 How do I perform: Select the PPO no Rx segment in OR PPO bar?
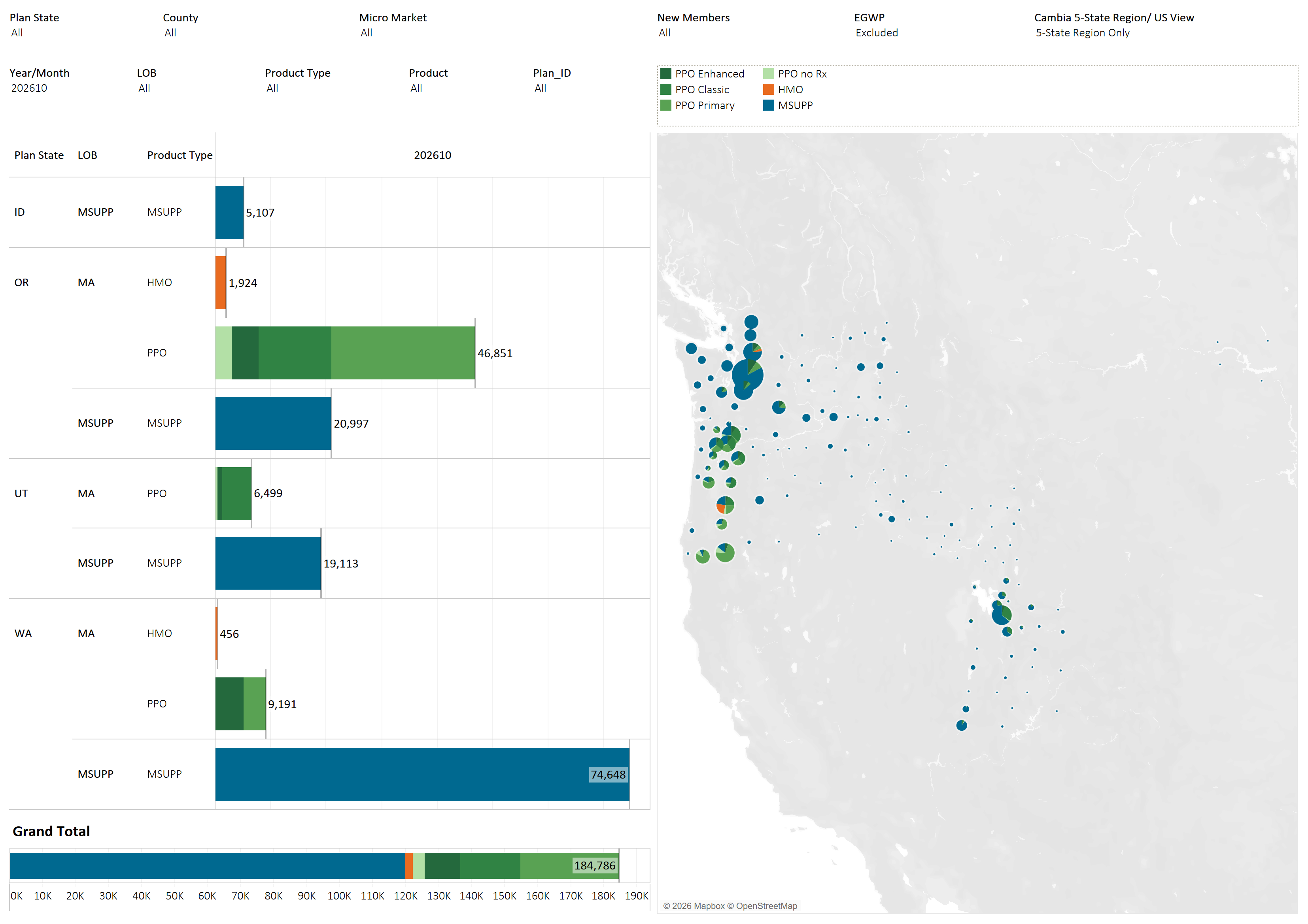[223, 353]
